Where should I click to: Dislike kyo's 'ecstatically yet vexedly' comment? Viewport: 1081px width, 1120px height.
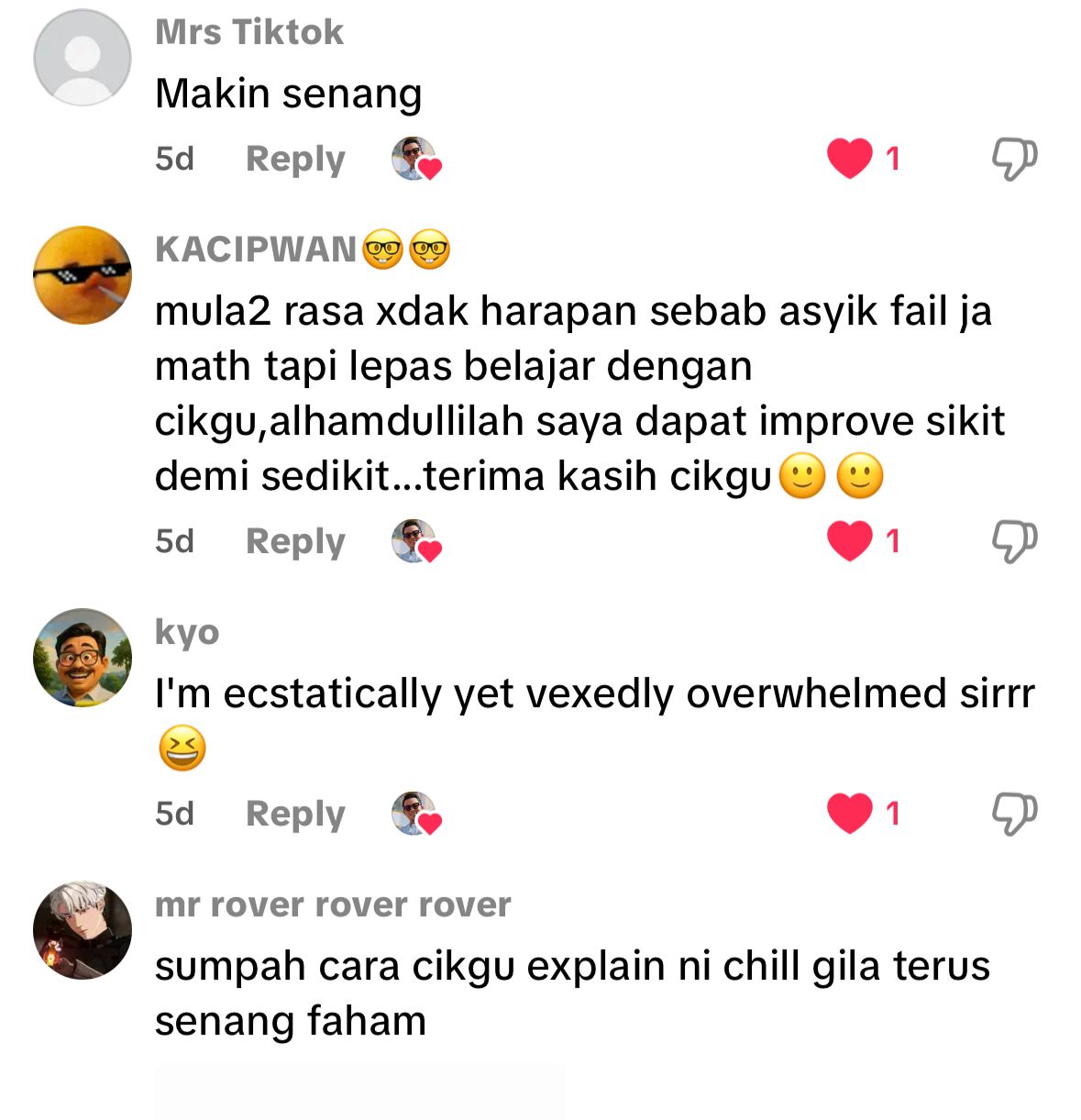(1014, 814)
